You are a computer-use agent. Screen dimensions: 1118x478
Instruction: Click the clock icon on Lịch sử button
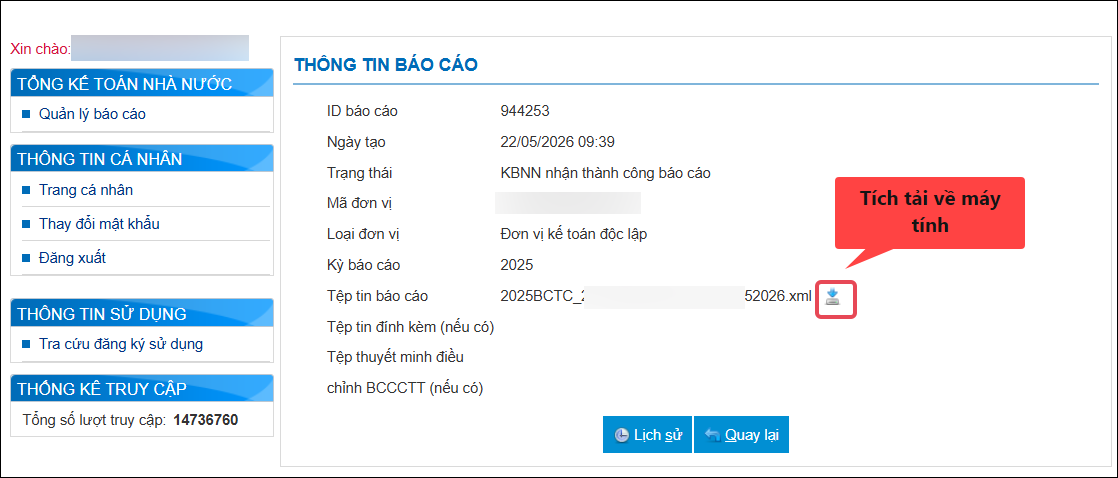point(622,435)
